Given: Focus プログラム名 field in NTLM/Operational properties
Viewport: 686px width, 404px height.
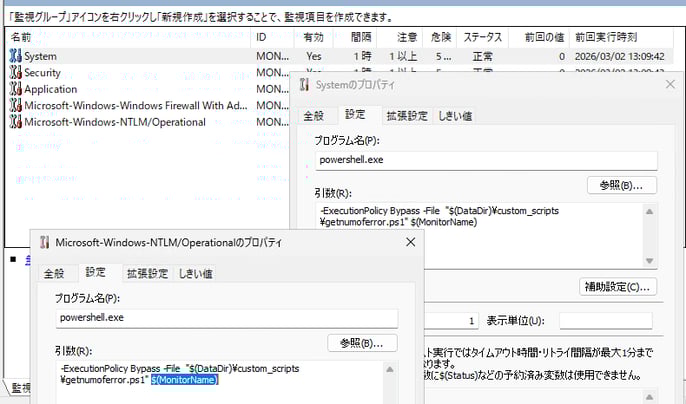Looking at the screenshot, I should pyautogui.click(x=227, y=318).
